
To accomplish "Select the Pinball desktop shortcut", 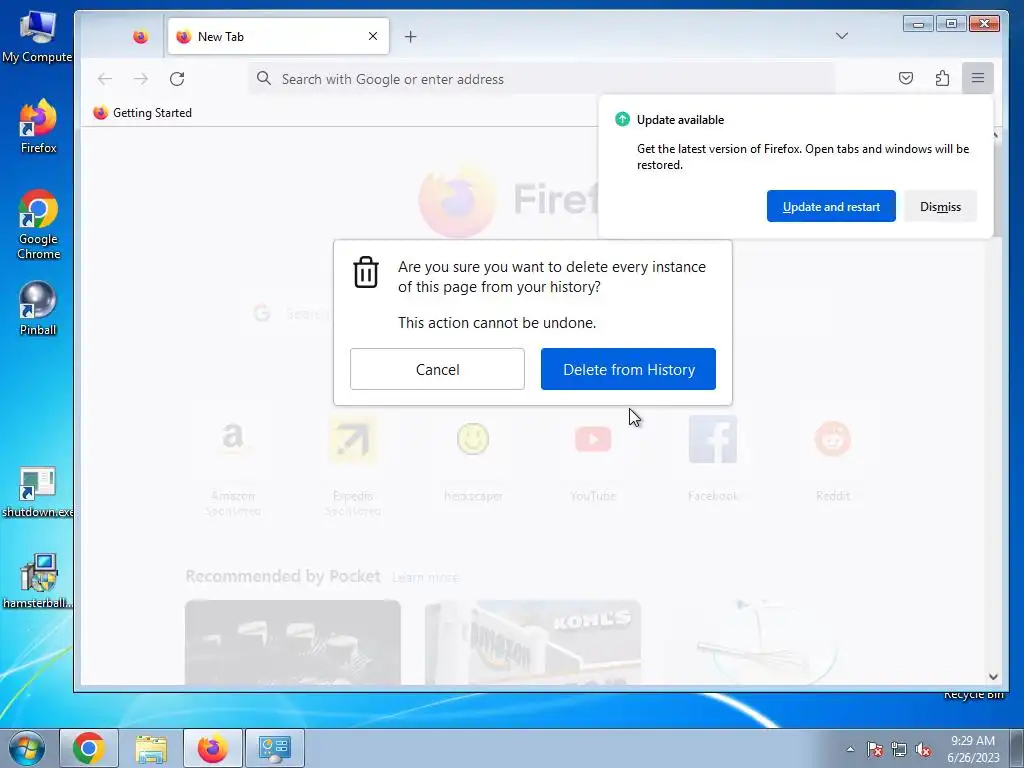I will [38, 308].
